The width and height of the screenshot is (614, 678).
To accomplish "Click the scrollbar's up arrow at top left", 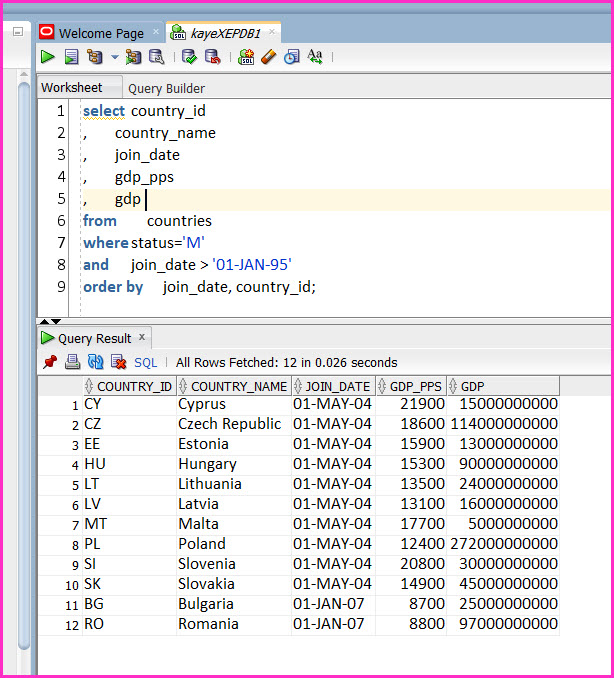I will point(24,74).
